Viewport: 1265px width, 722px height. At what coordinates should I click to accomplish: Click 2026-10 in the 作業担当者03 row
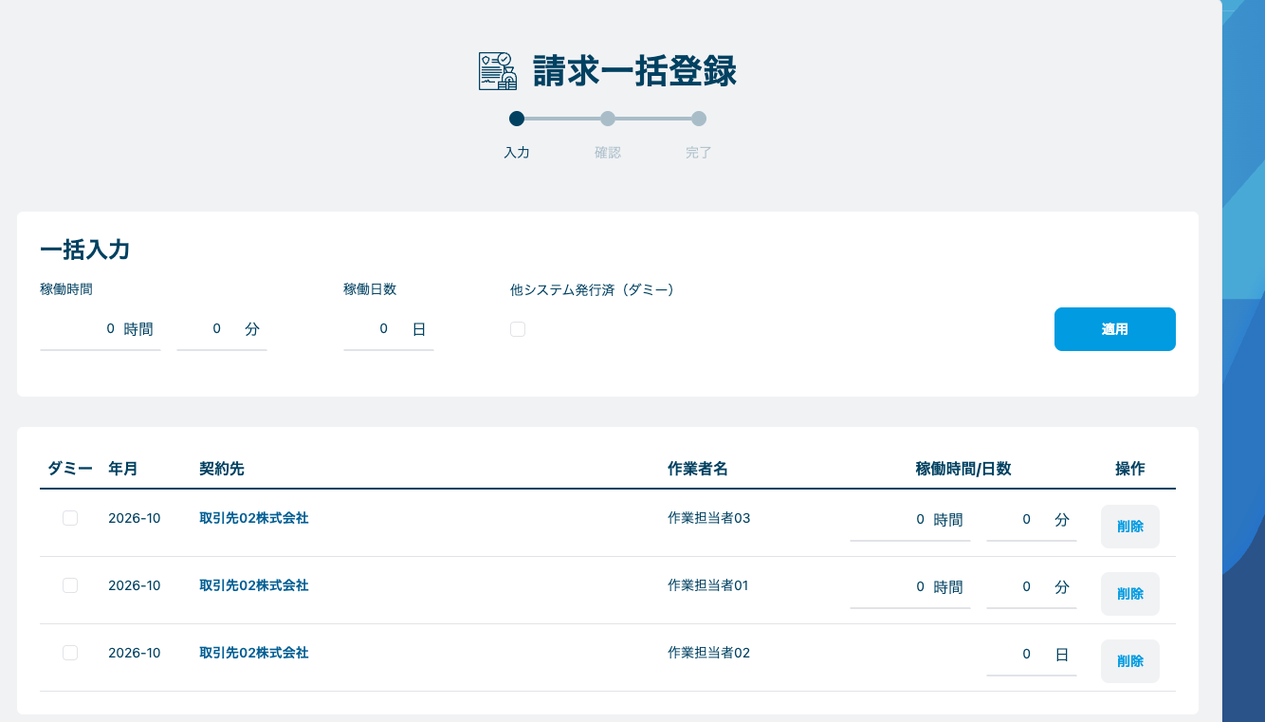(134, 518)
